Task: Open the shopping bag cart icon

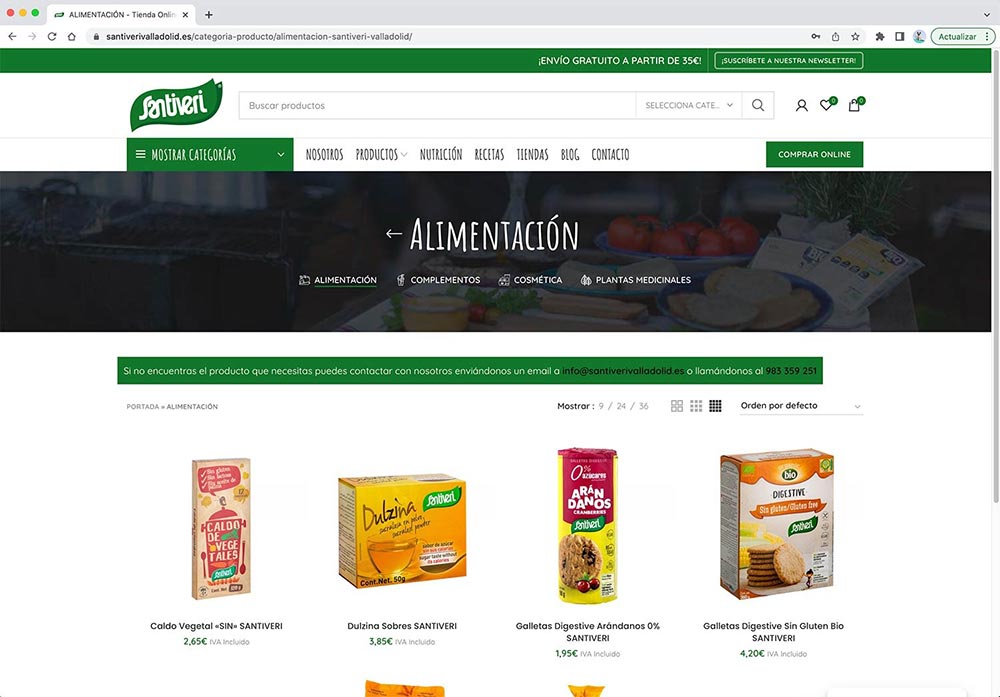Action: pyautogui.click(x=854, y=105)
